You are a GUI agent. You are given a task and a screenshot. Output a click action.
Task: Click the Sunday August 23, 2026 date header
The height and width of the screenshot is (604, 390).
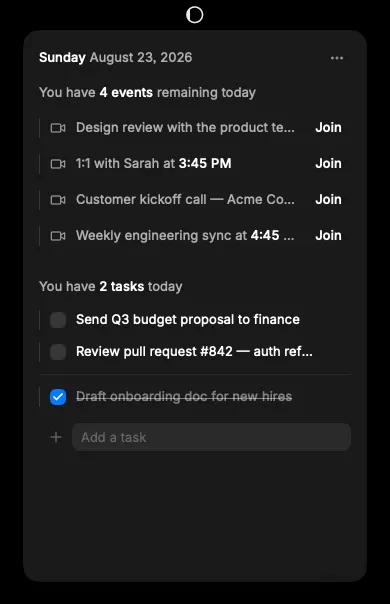[x=116, y=57]
